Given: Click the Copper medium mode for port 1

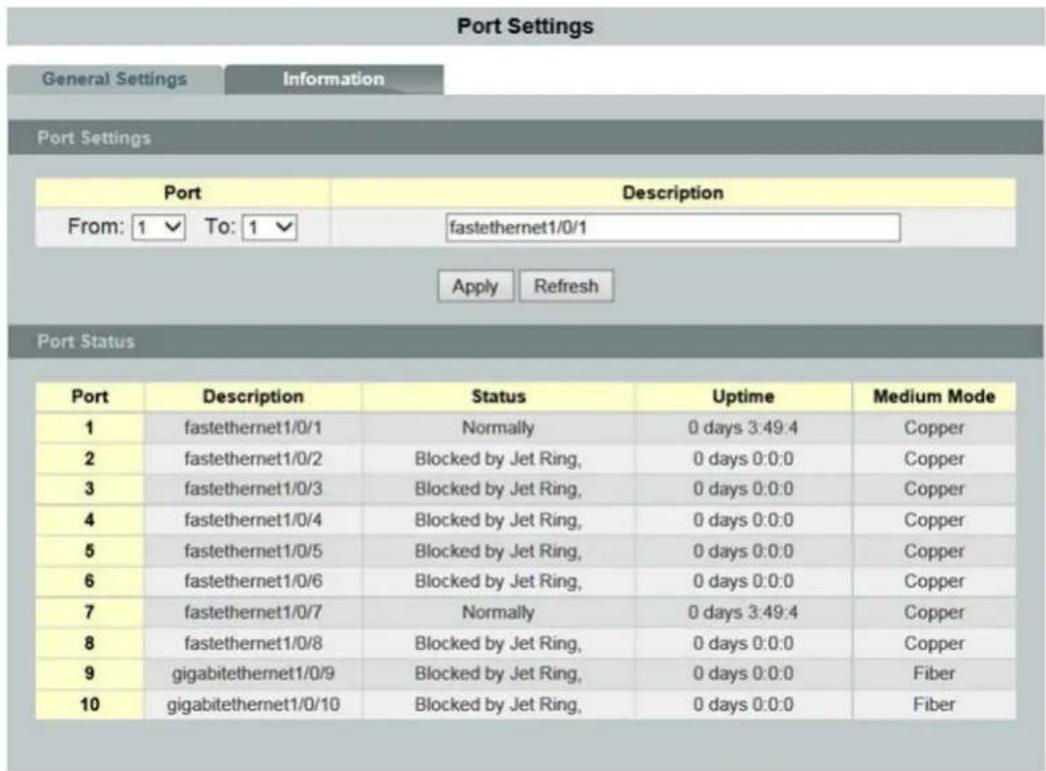Looking at the screenshot, I should click(x=934, y=428).
